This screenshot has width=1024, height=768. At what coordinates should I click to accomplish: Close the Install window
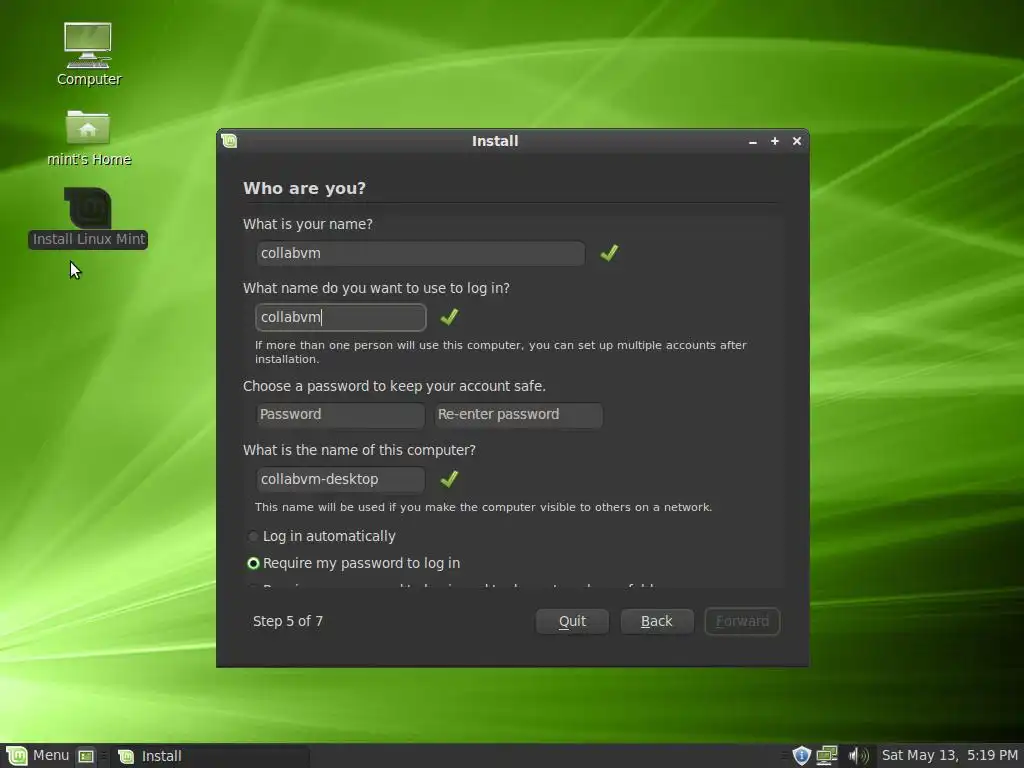click(x=797, y=141)
